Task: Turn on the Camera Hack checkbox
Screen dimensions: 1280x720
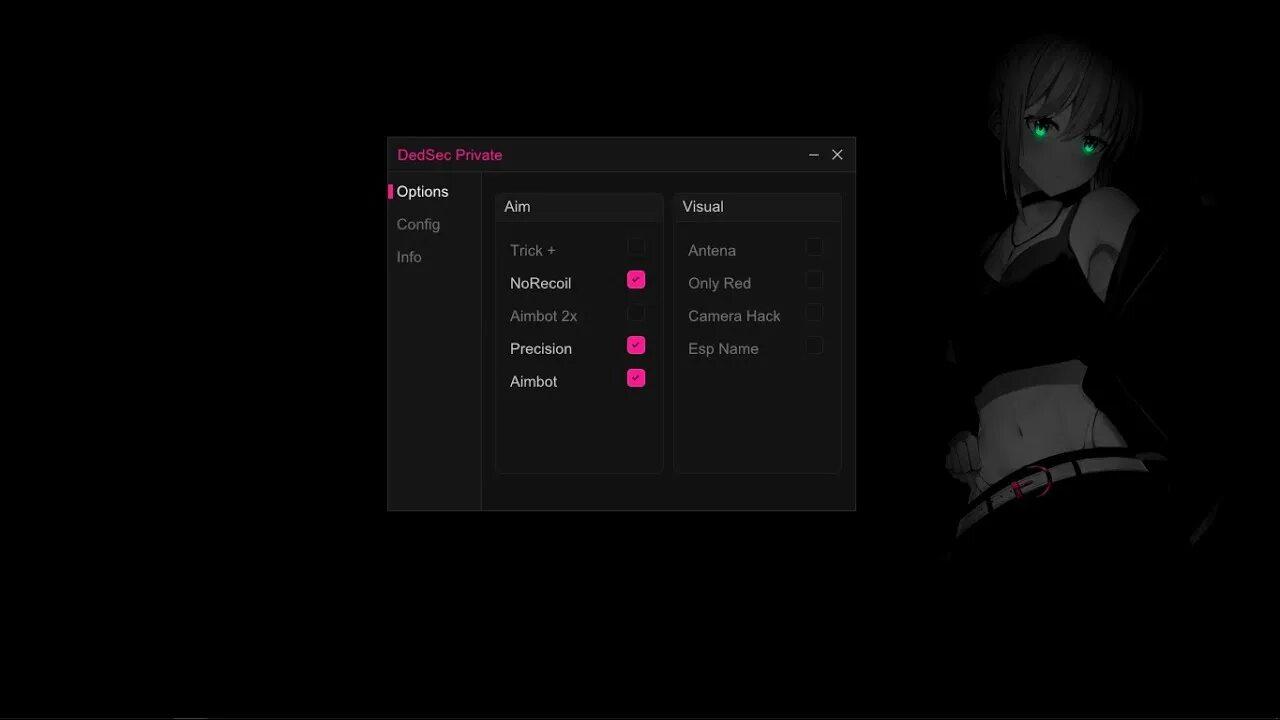Action: click(814, 313)
